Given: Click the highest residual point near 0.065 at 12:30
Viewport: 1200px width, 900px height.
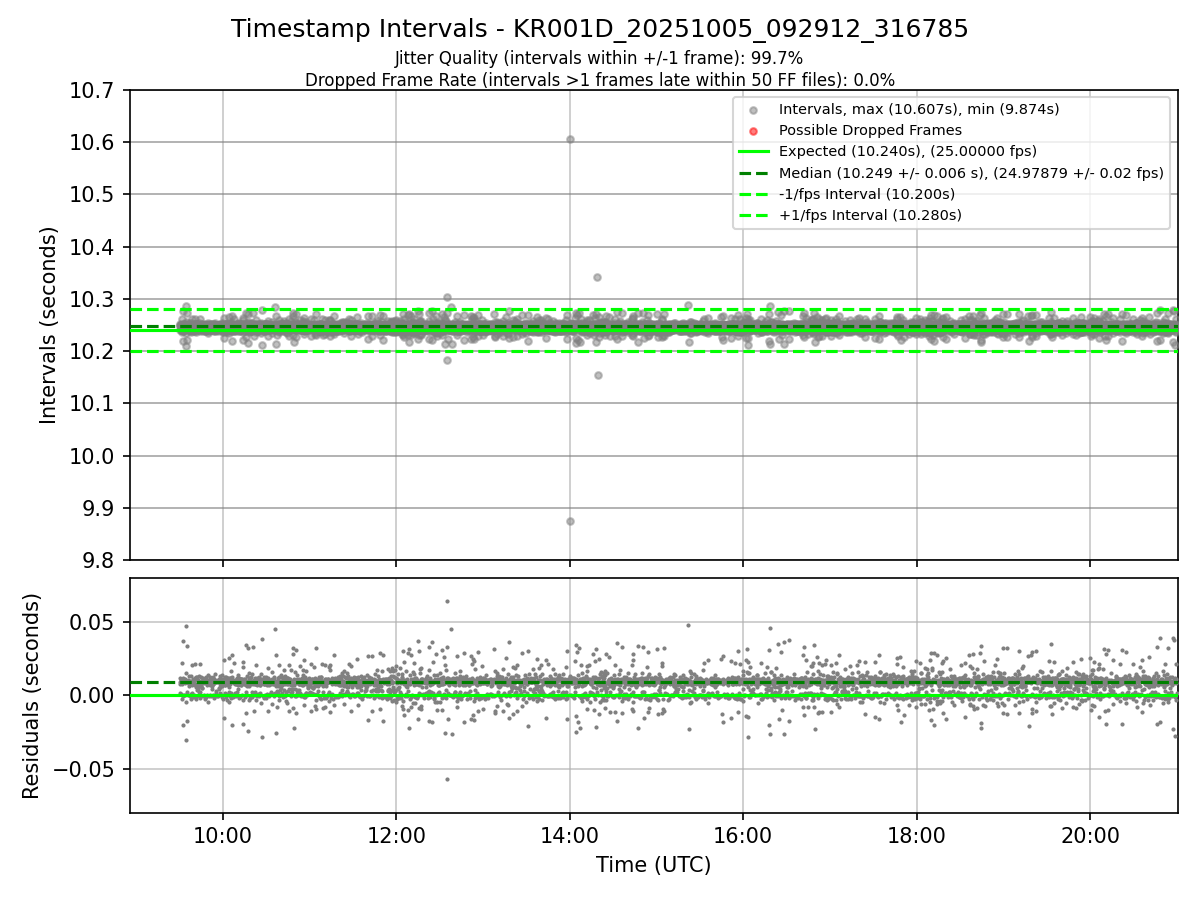Looking at the screenshot, I should pyautogui.click(x=447, y=601).
